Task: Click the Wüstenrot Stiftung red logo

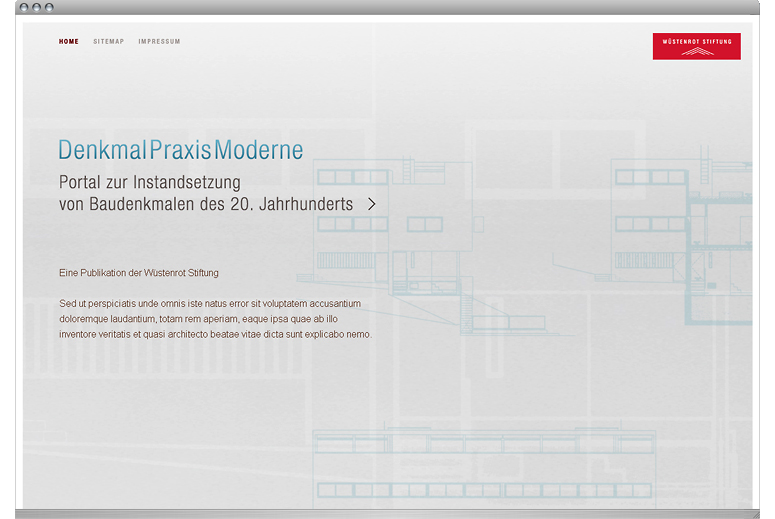Action: [x=696, y=46]
